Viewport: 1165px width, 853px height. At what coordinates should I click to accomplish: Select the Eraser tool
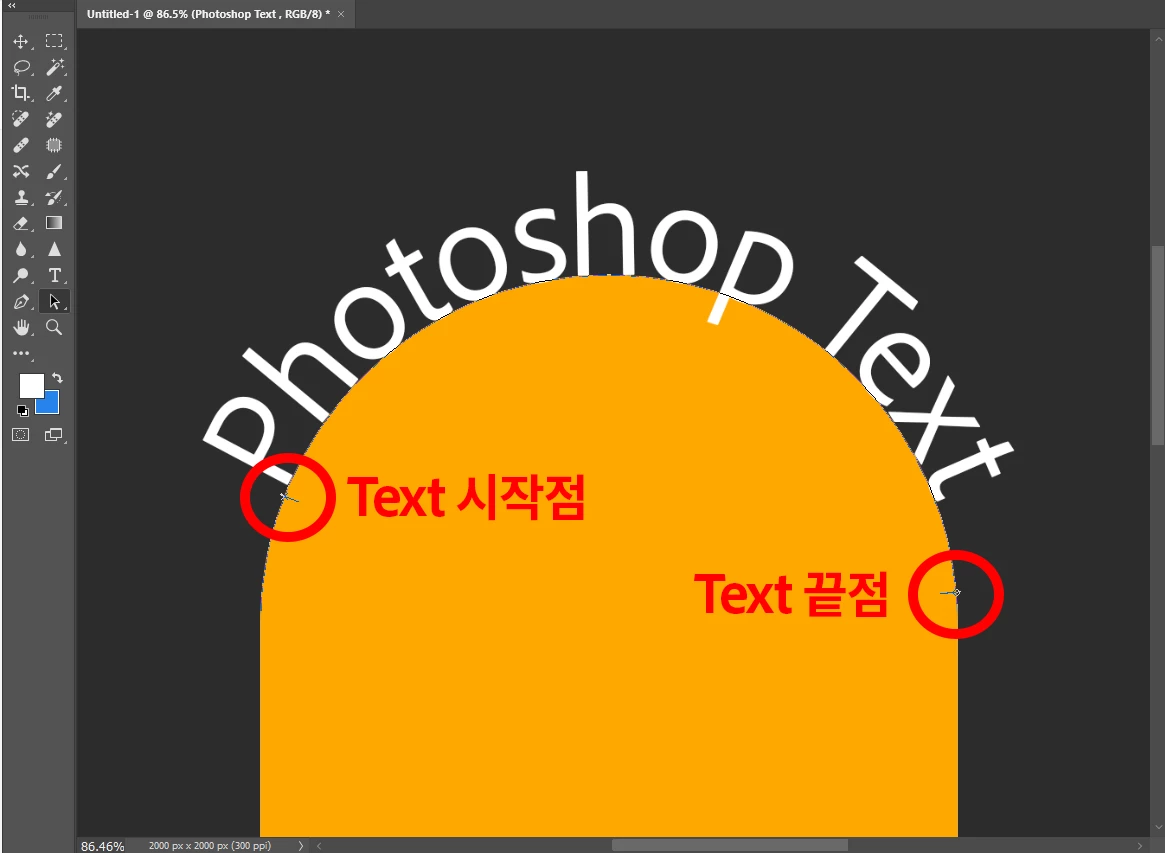21,223
